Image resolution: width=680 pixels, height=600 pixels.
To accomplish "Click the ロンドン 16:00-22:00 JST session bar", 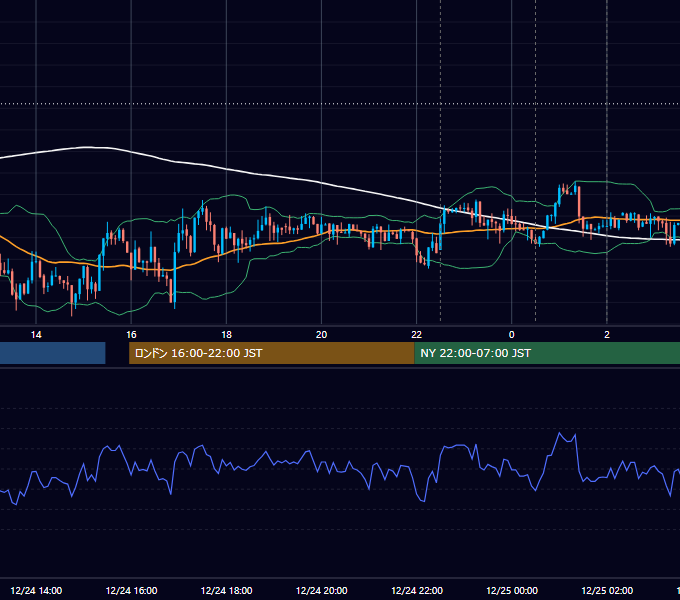I will tap(271, 353).
